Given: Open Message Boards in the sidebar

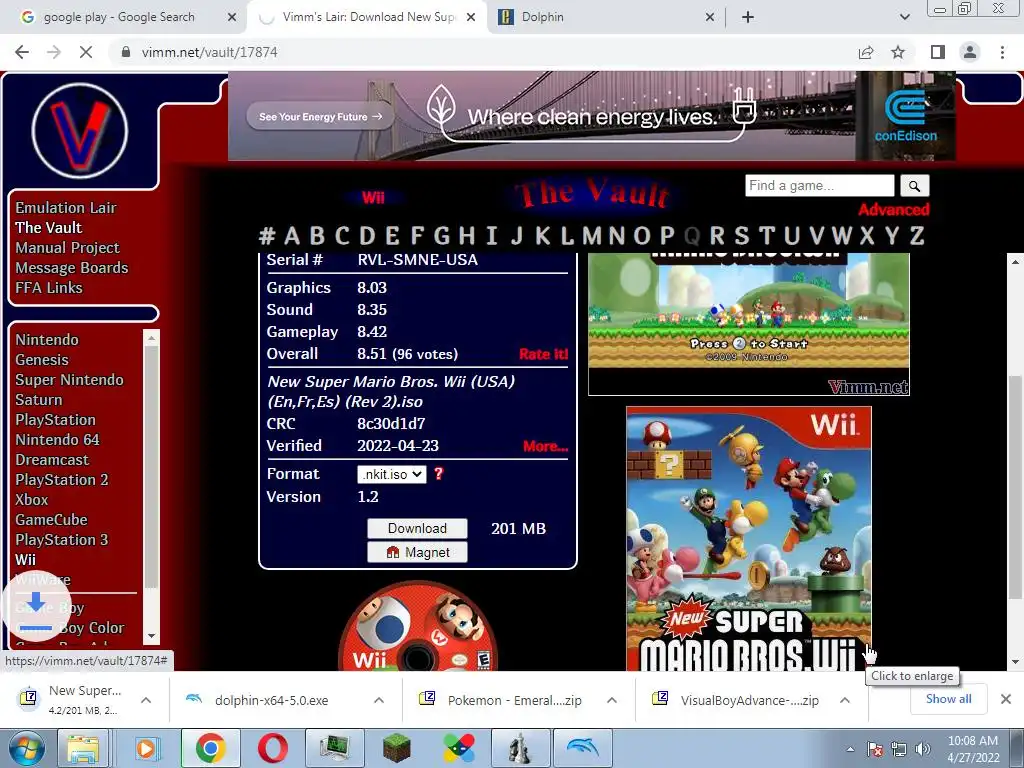Looking at the screenshot, I should click(72, 268).
